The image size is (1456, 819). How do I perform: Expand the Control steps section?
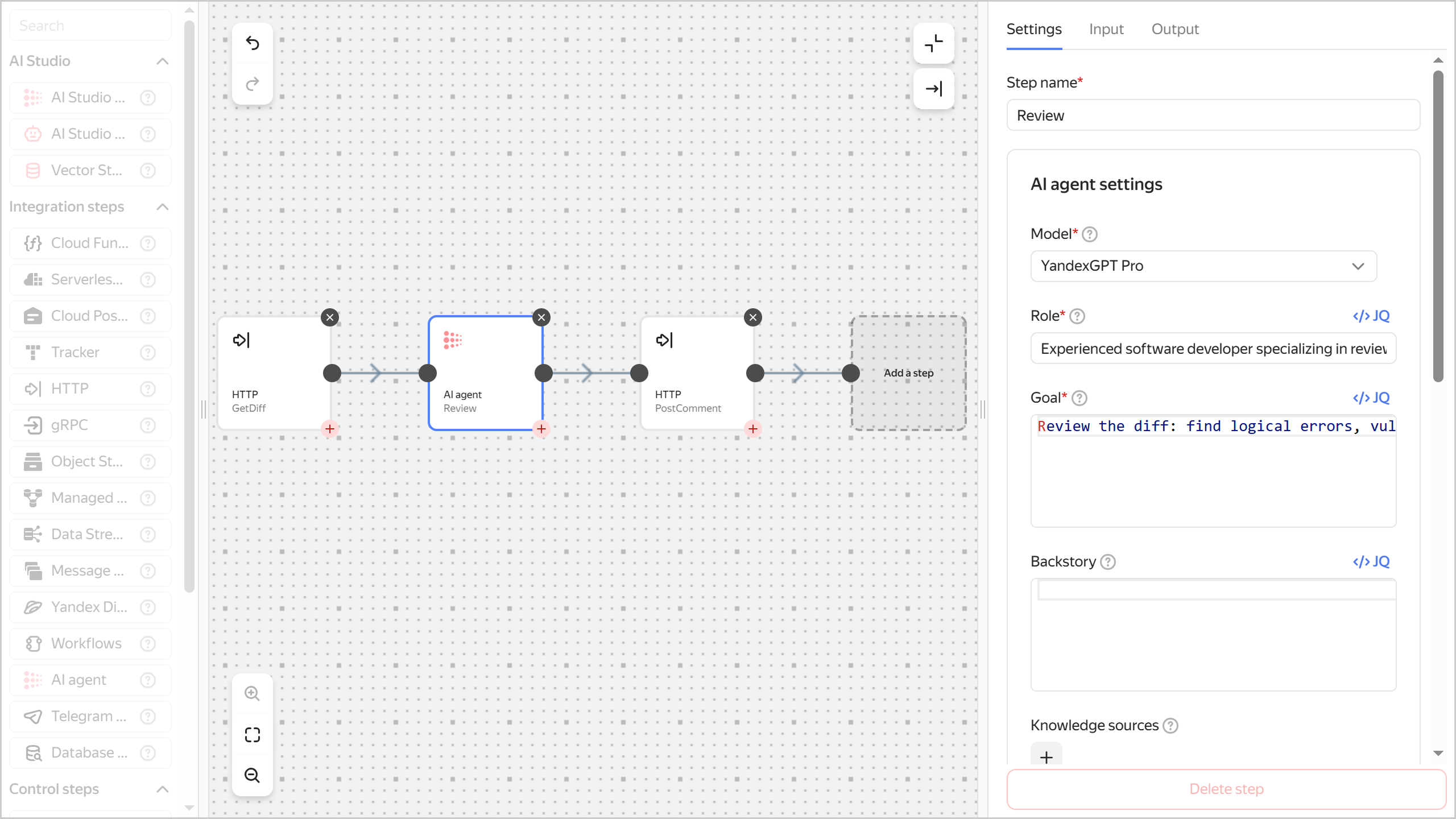[x=163, y=789]
